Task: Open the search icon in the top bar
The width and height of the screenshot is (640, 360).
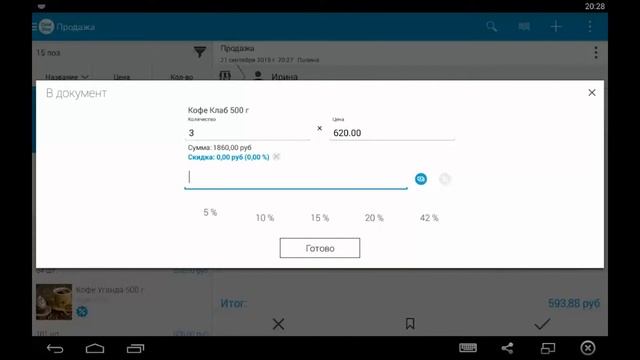Action: tap(492, 27)
